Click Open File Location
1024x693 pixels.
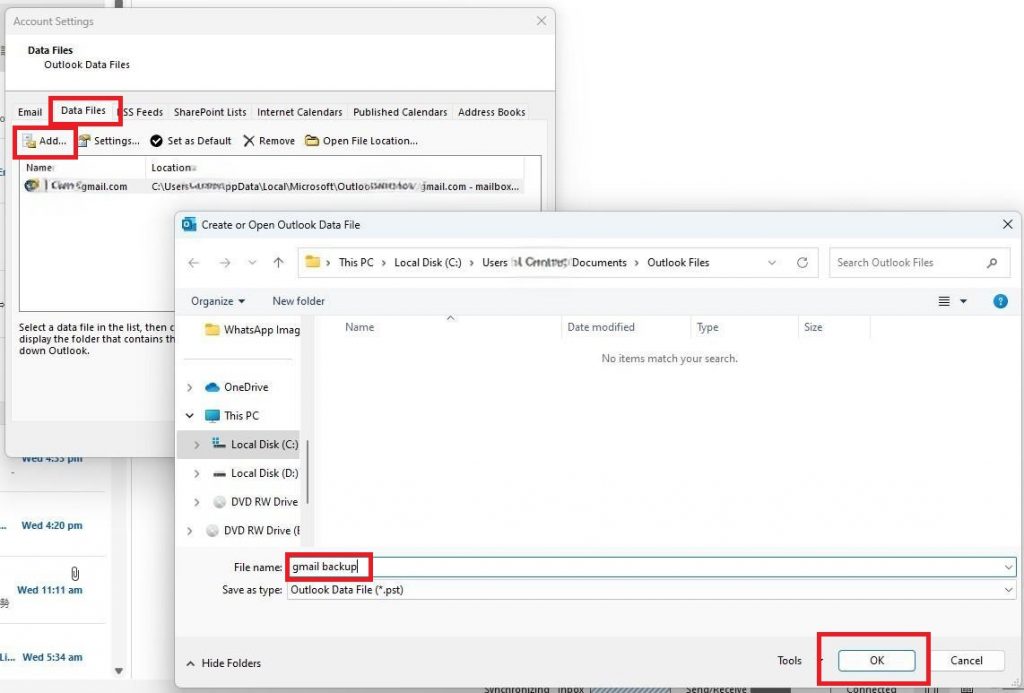point(362,140)
